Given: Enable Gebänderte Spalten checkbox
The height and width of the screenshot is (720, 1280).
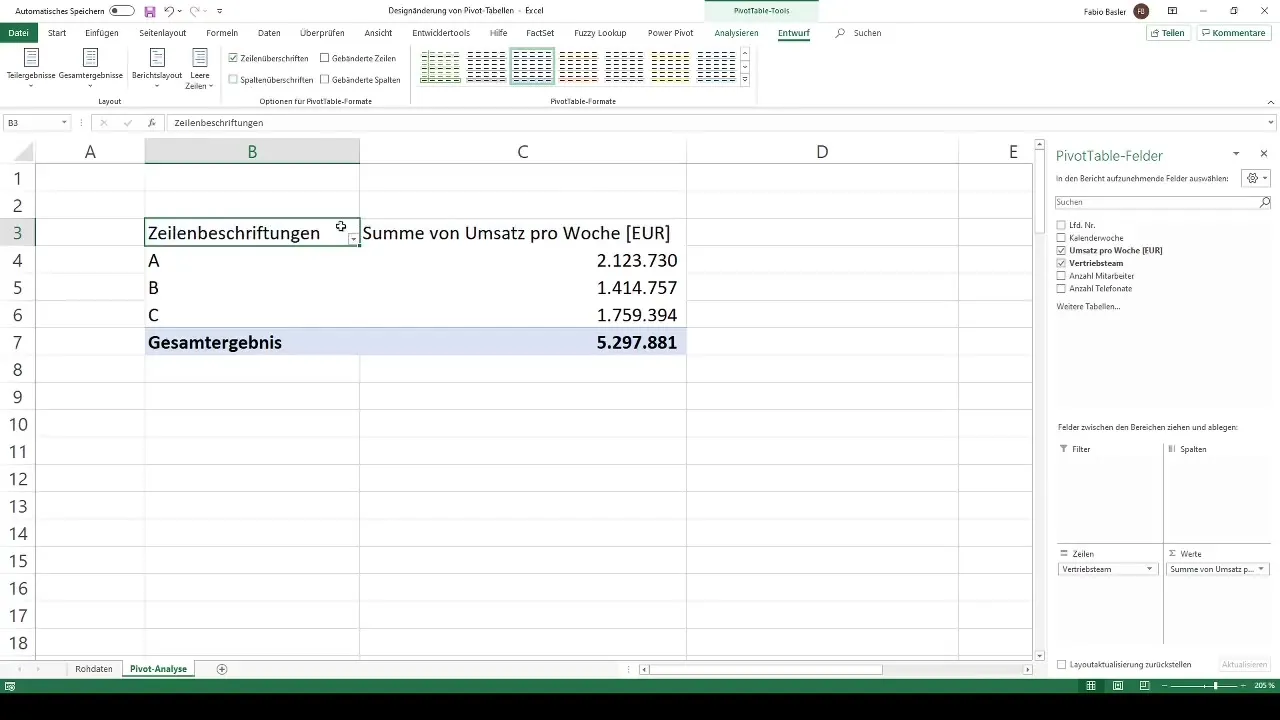Looking at the screenshot, I should tap(325, 79).
